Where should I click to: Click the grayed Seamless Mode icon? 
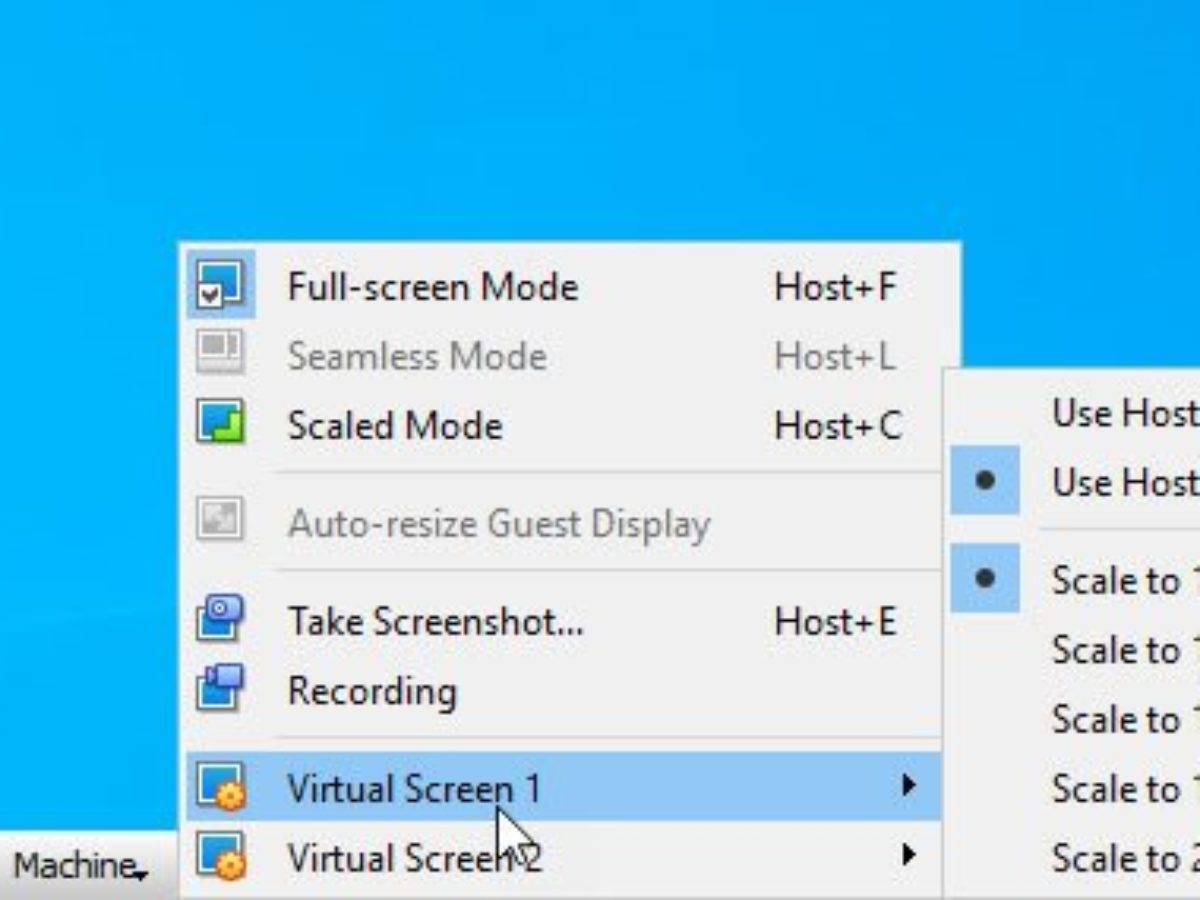(220, 354)
